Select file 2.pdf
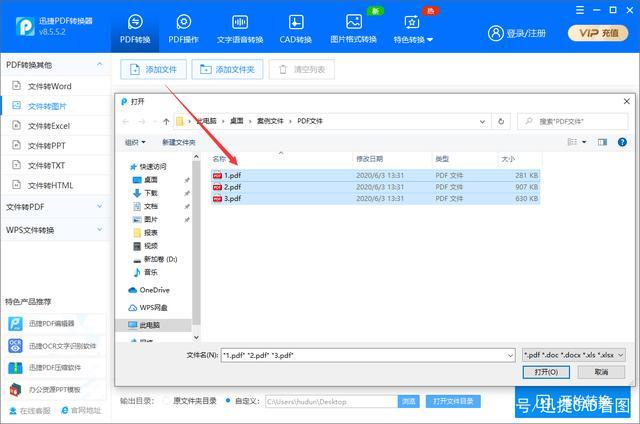Viewport: 640px width, 424px height. click(376, 187)
